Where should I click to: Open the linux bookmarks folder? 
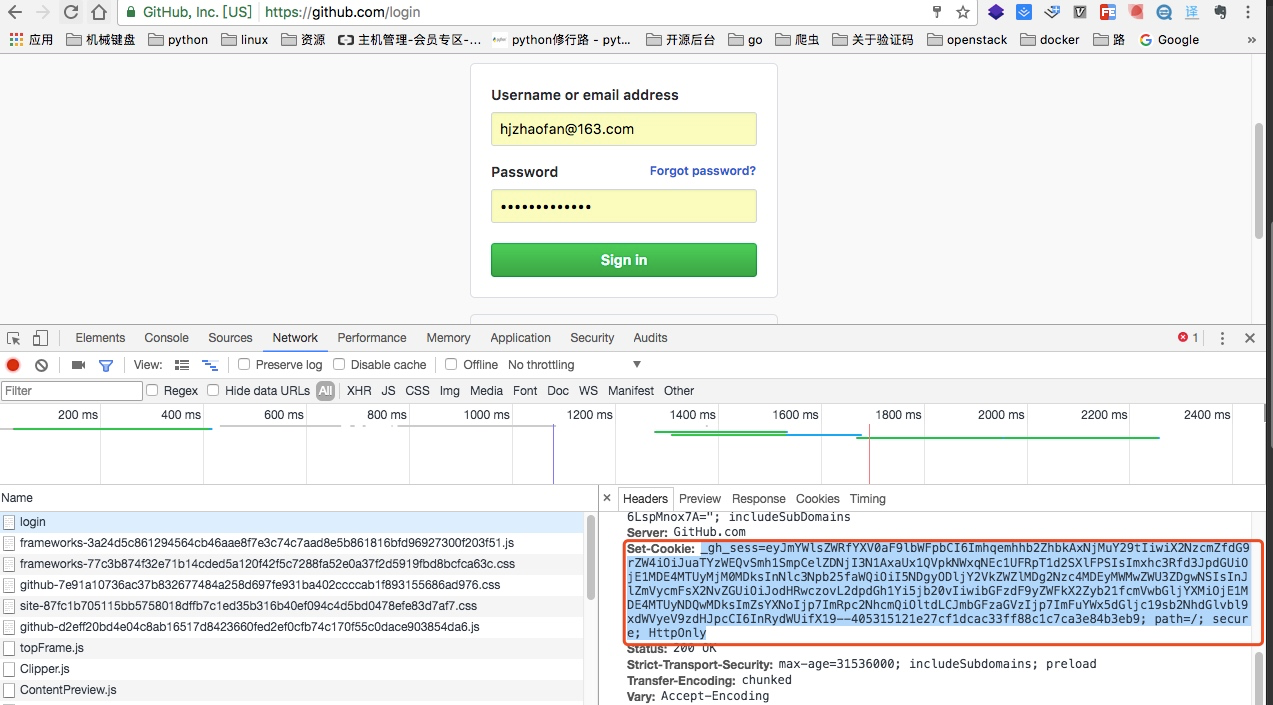click(244, 40)
